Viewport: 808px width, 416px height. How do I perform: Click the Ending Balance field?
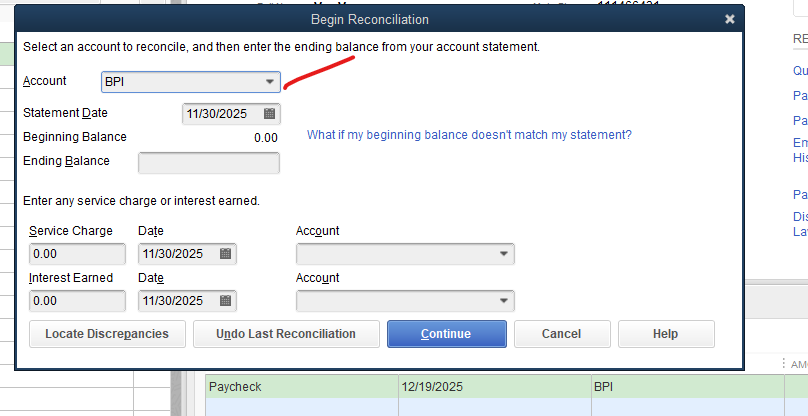pos(209,162)
